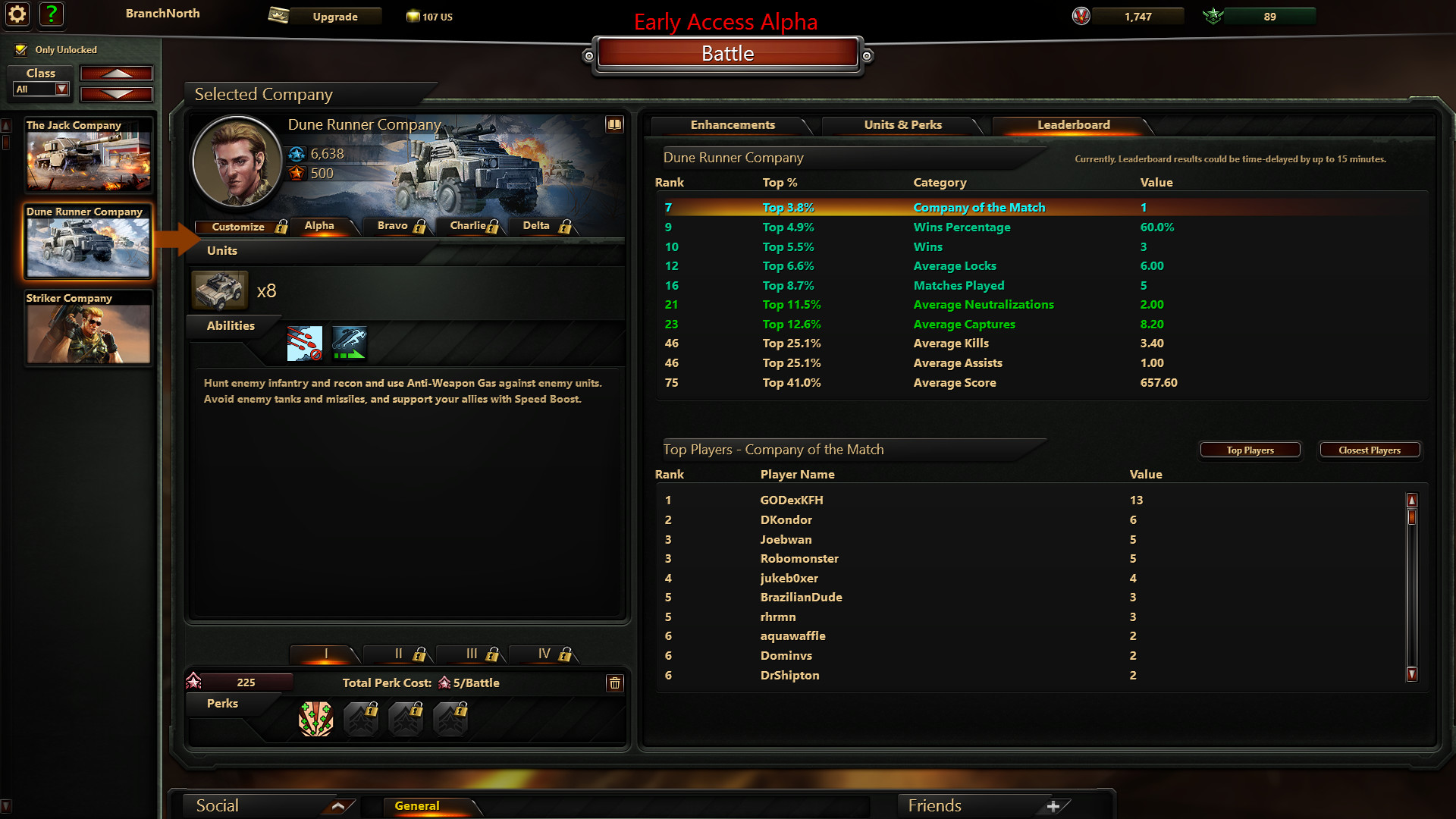This screenshot has height=819, width=1456.
Task: Click the trash icon beside Total Perk Cost
Action: point(615,683)
